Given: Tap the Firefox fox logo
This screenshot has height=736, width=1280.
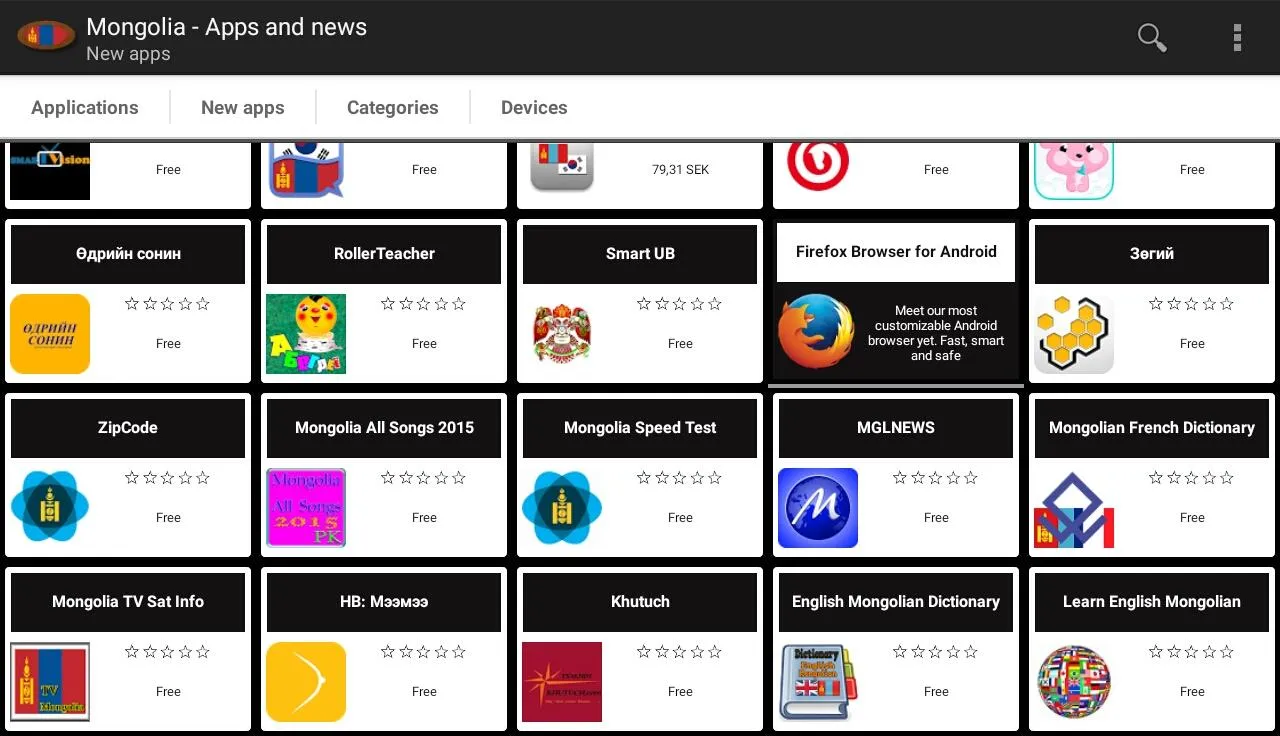Looking at the screenshot, I should 816,332.
